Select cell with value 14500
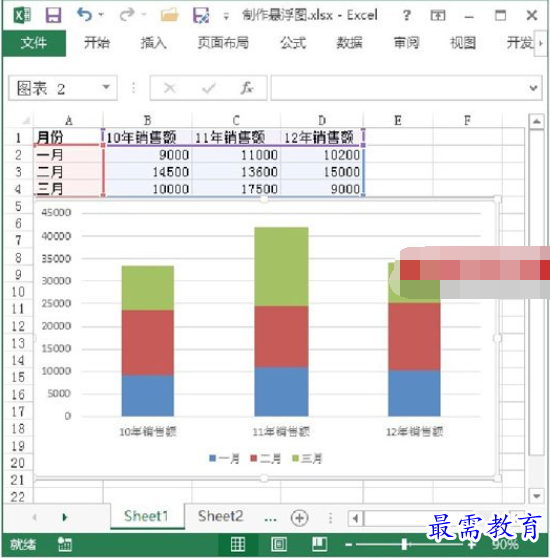This screenshot has width=550, height=558. 147,172
